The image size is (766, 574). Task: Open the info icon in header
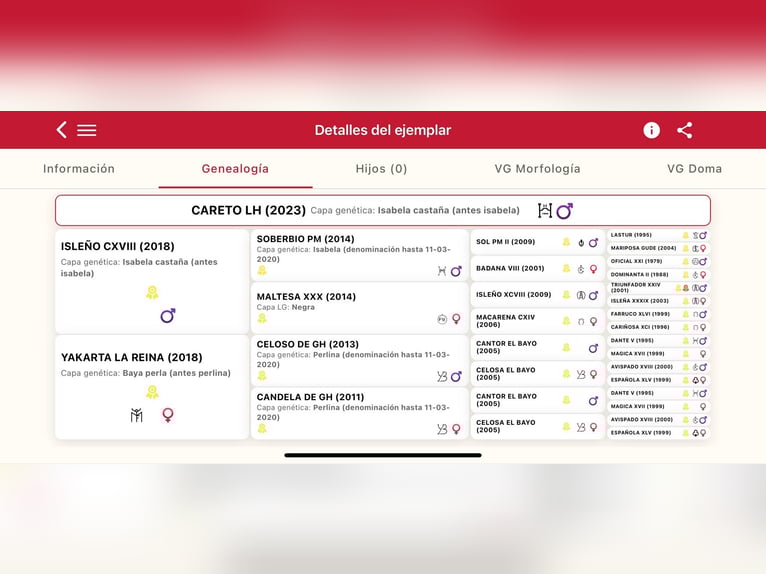(651, 130)
